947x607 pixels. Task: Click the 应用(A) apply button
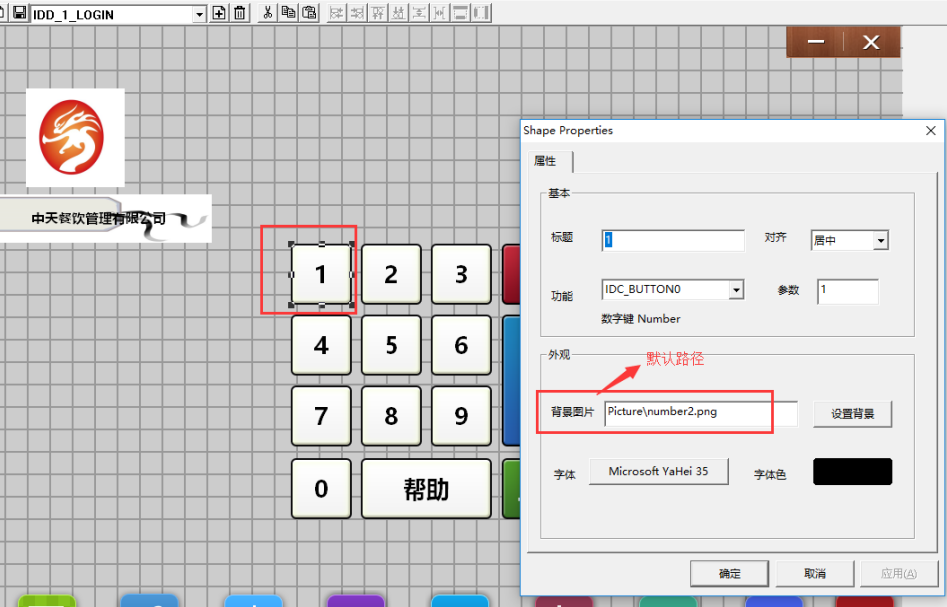[x=899, y=573]
